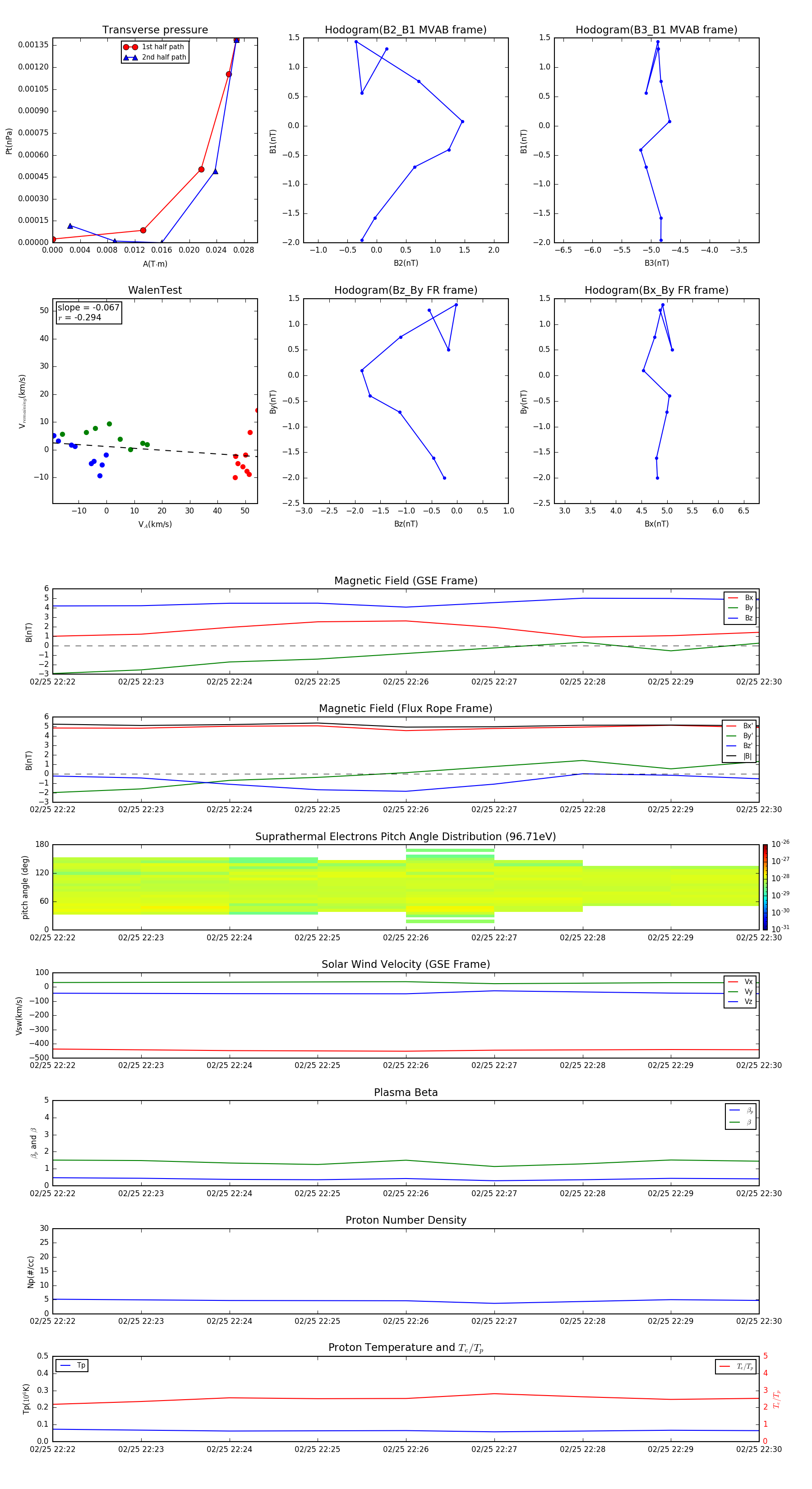Click the 'Transverse pressure' plot title
The image size is (812, 1489).
click(x=155, y=30)
